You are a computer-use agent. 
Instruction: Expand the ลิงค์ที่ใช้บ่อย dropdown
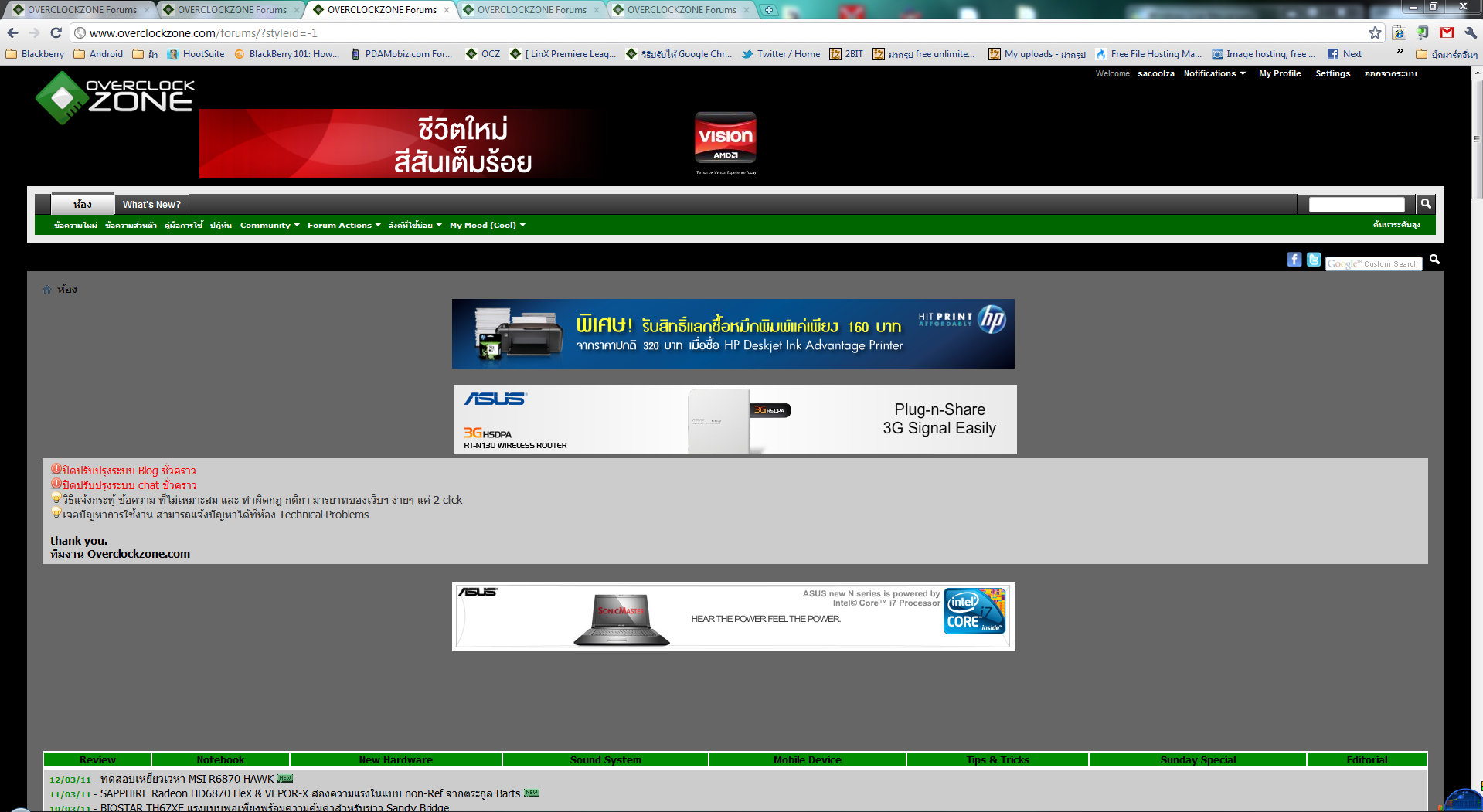415,226
